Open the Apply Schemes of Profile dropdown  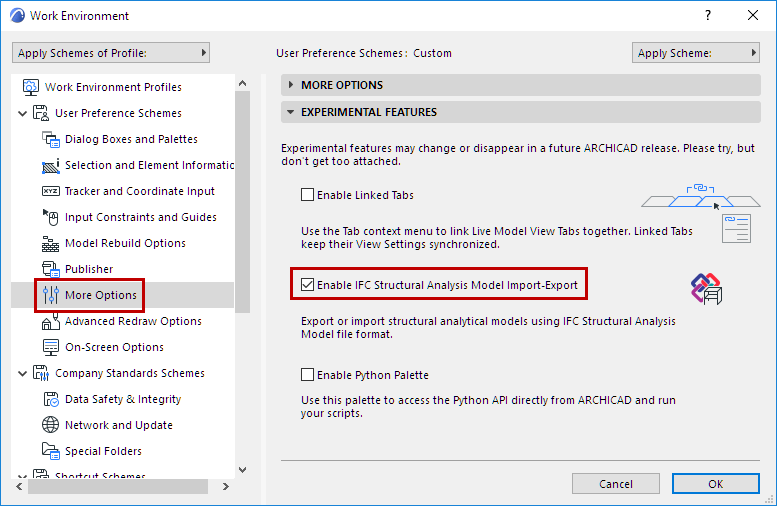coord(111,53)
